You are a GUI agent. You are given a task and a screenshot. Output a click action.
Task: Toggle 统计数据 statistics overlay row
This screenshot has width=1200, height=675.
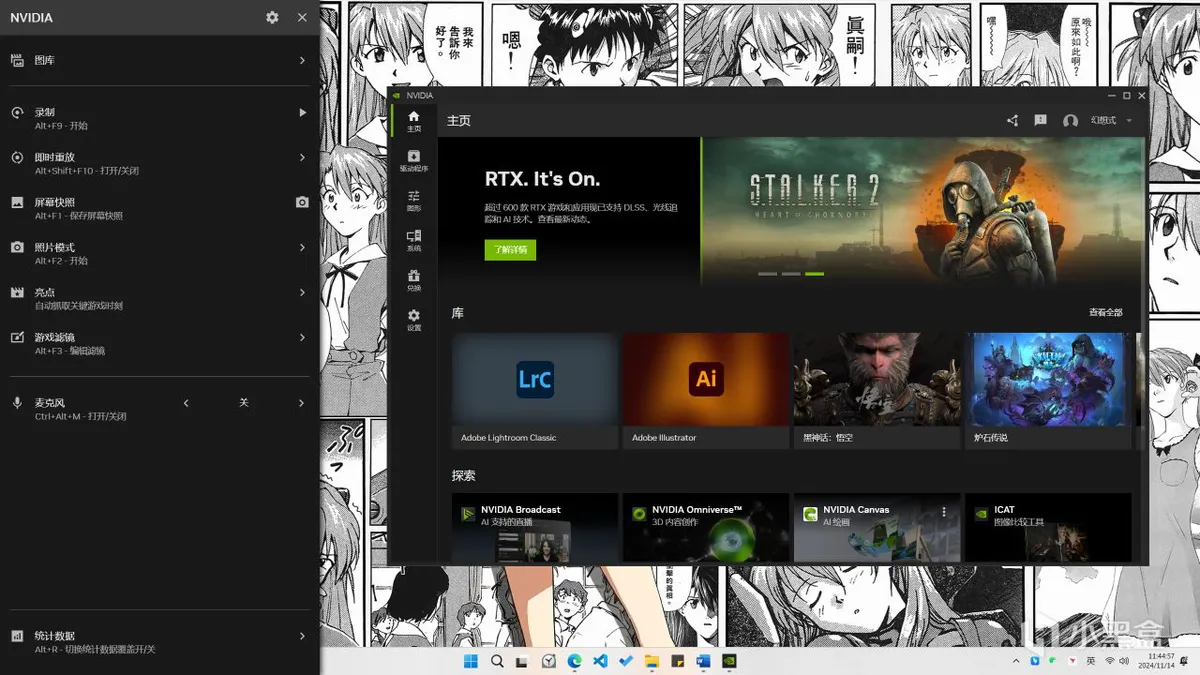[x=160, y=641]
